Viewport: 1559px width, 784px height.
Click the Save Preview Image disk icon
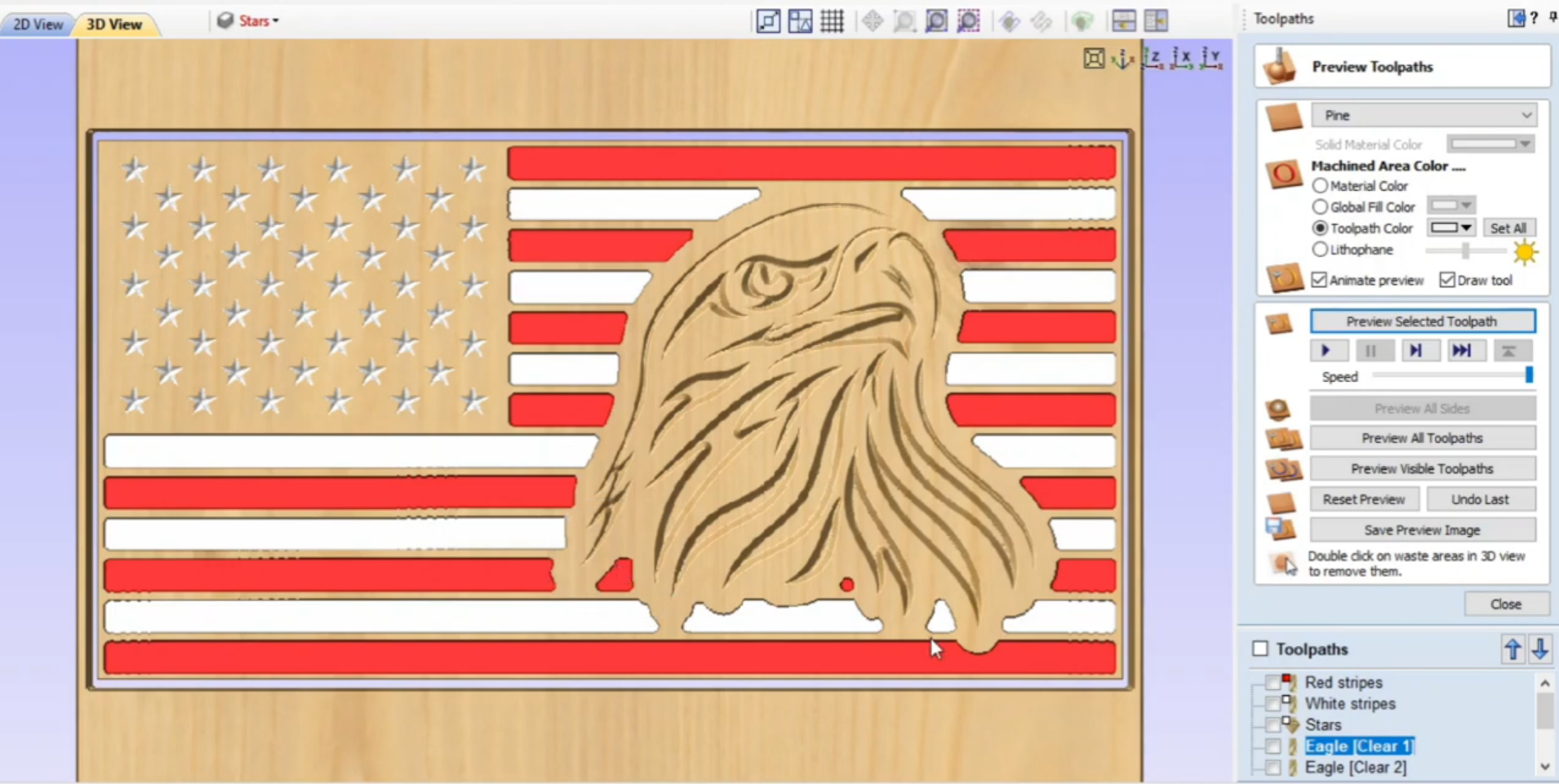point(1280,529)
